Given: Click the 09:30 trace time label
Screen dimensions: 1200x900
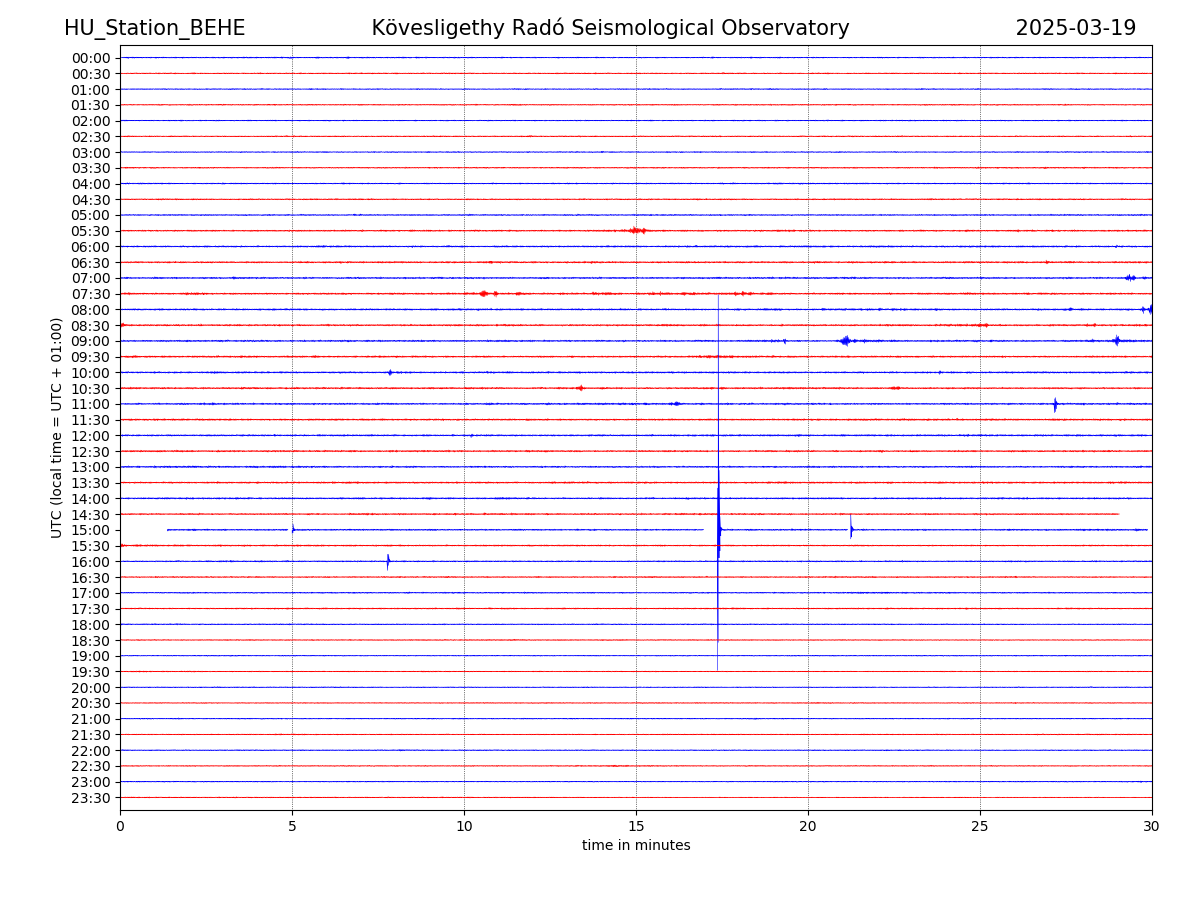Looking at the screenshot, I should (91, 357).
